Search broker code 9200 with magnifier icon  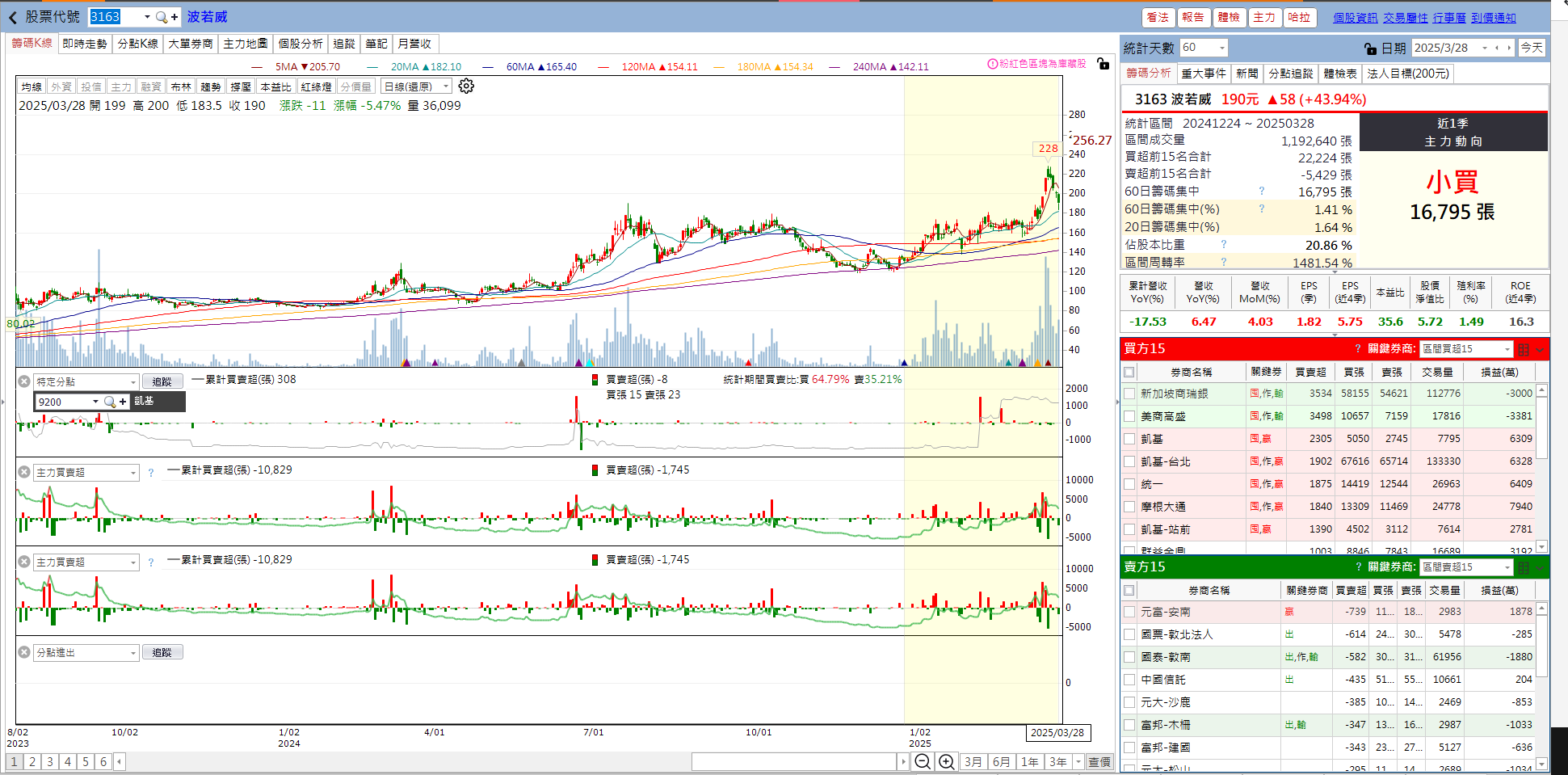110,402
